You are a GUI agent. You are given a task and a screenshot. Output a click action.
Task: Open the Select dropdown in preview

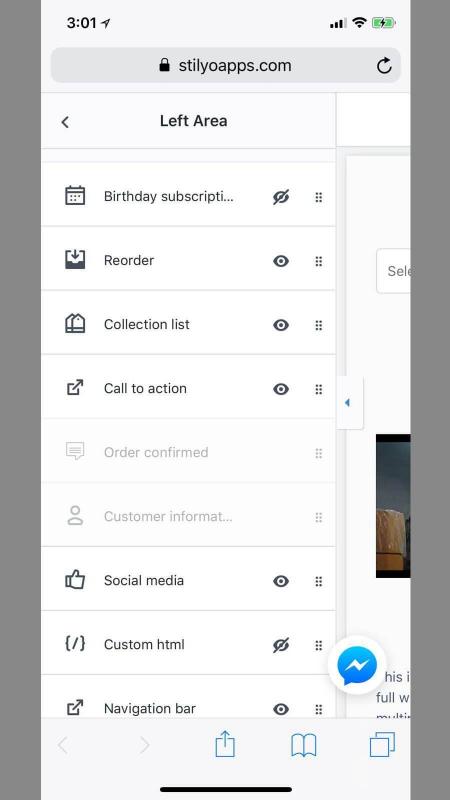point(393,271)
